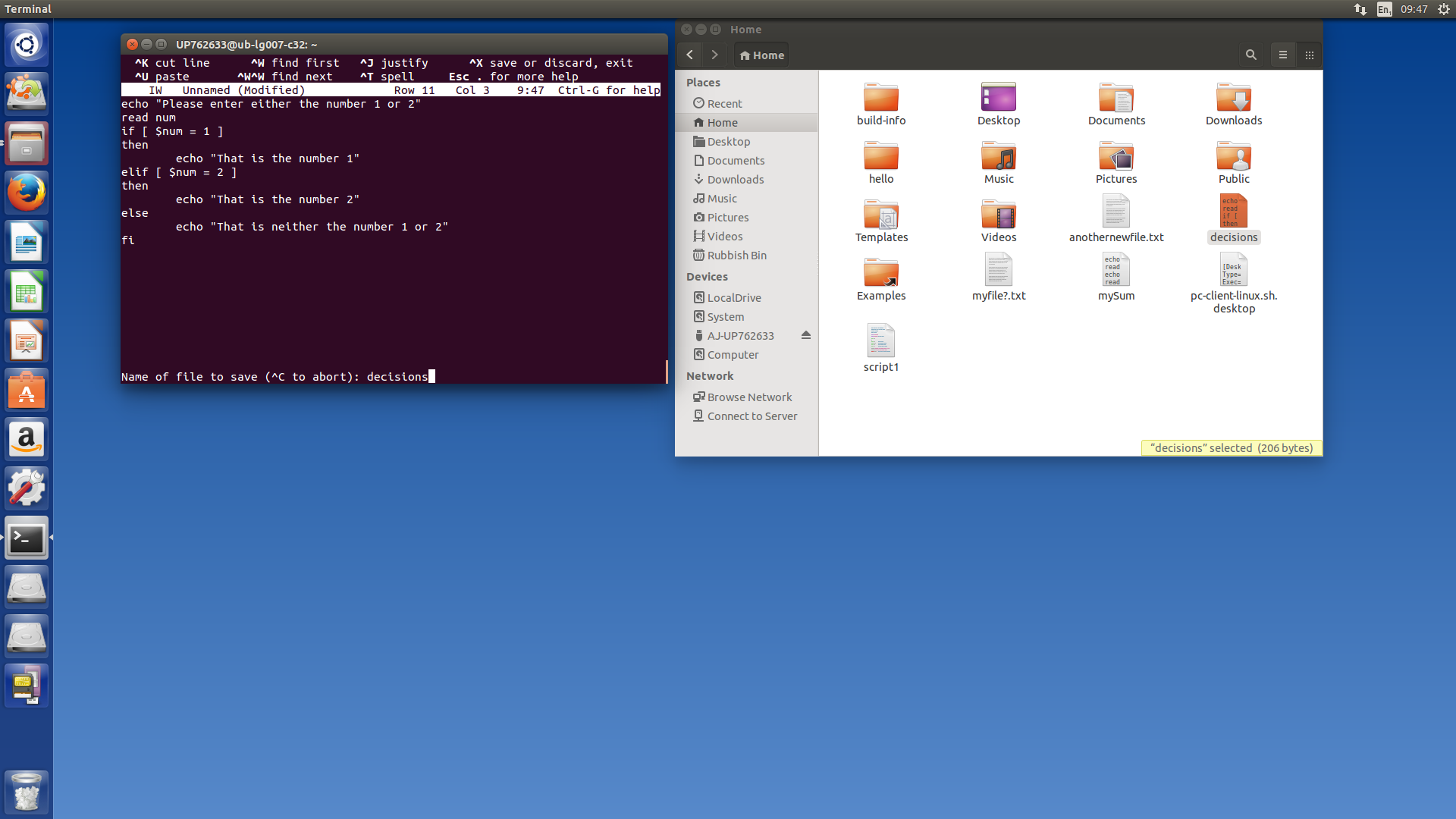Open Downloads in the Places sidebar

tap(747, 179)
